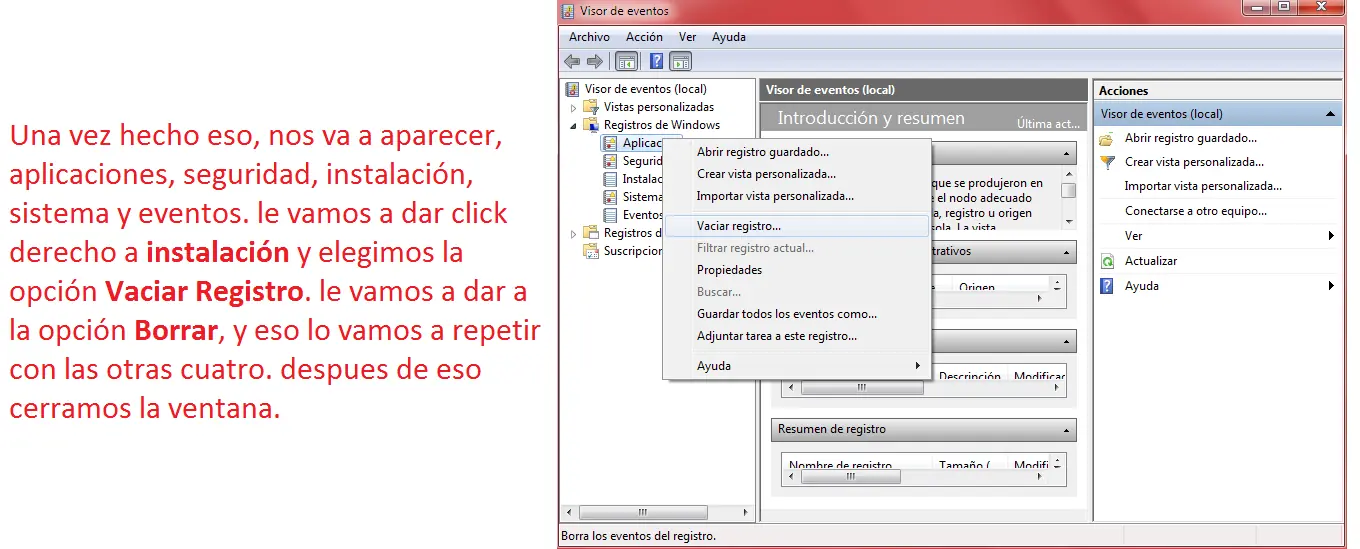Click the Back arrow toolbar icon

(572, 62)
